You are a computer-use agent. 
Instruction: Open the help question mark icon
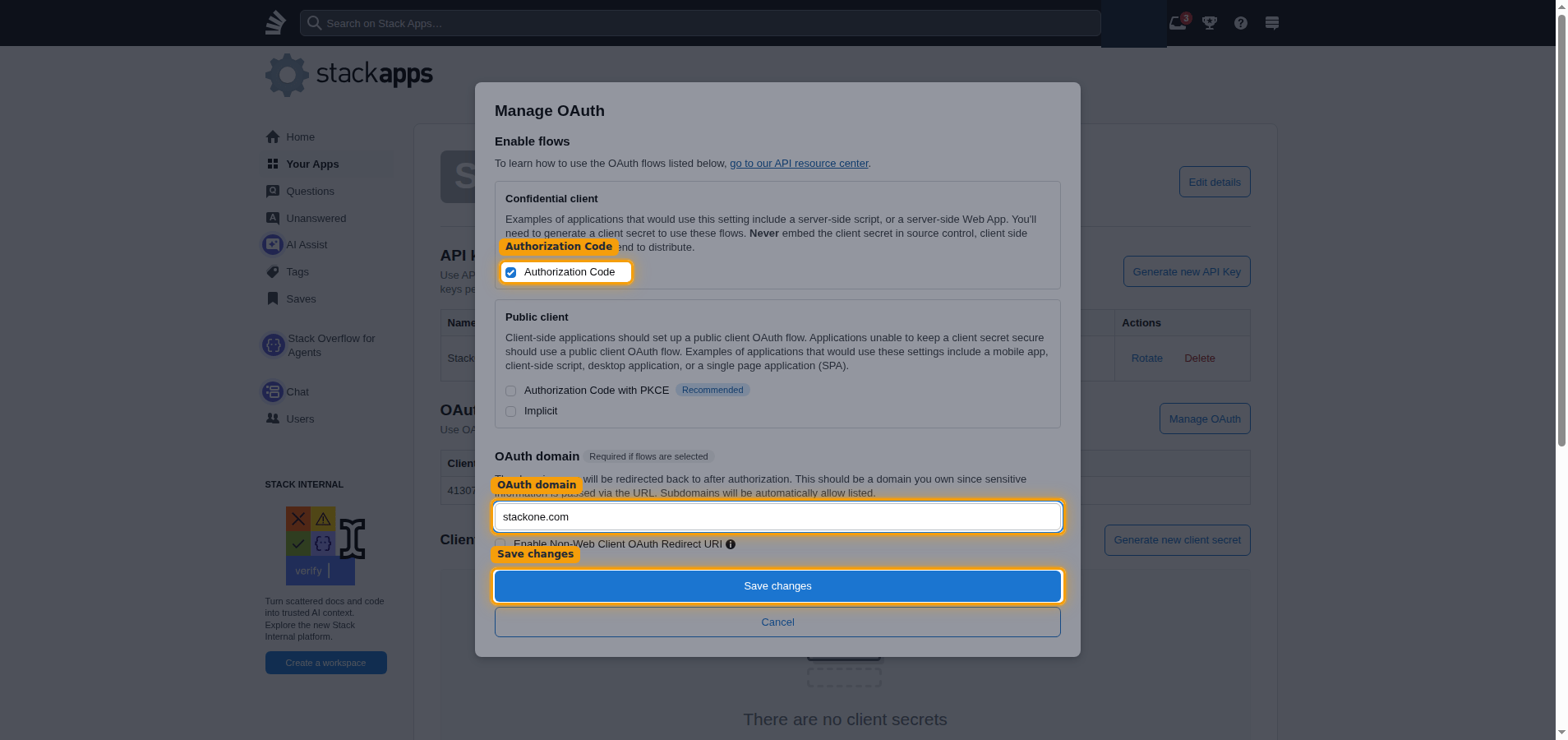1241,23
